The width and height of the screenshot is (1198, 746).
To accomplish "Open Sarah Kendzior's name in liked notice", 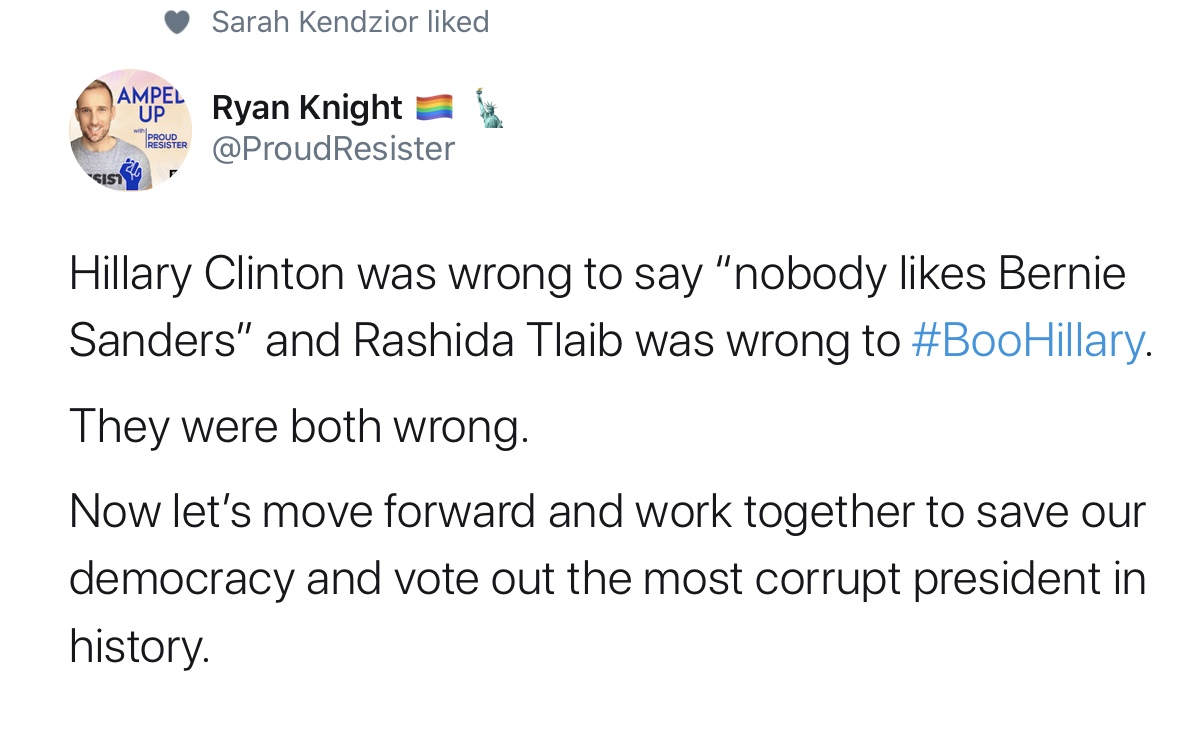I will tap(315, 22).
